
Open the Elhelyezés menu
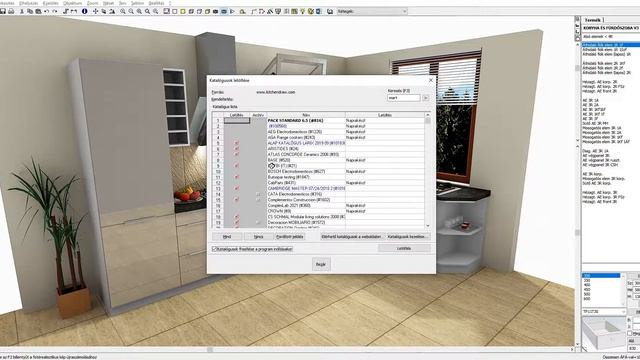(x=29, y=3)
